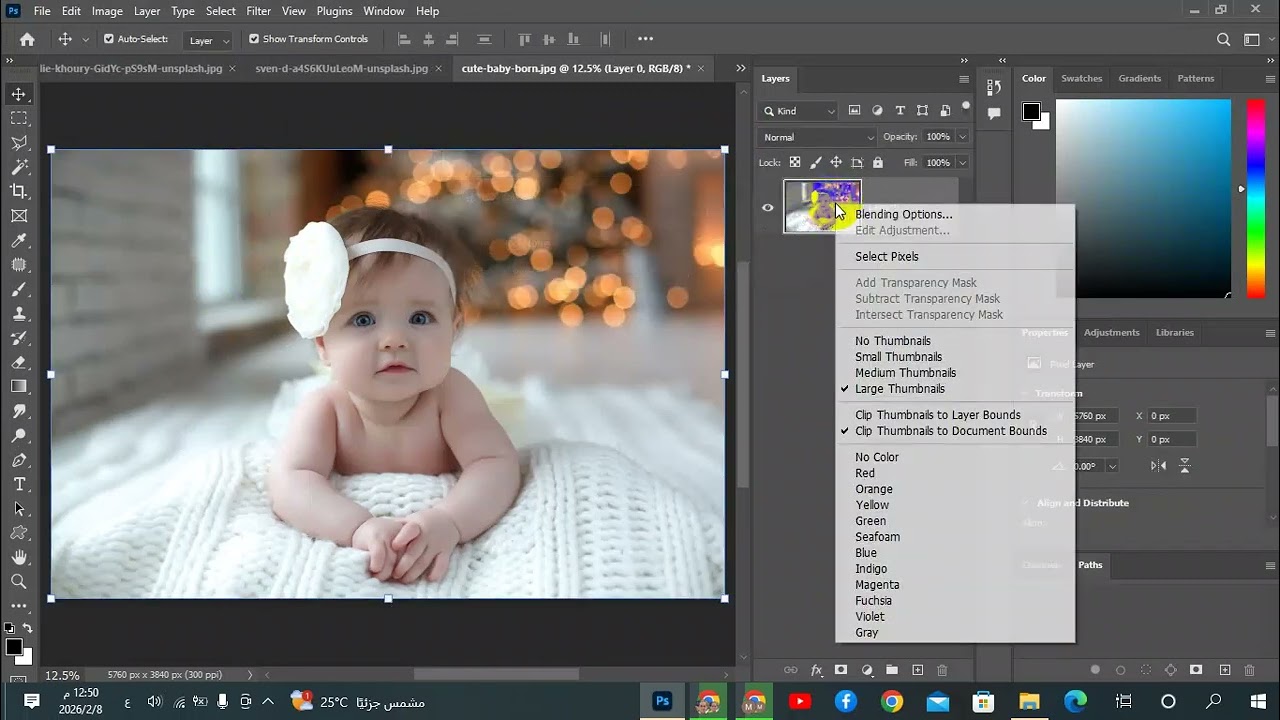Open the Layers panel menu

tap(964, 79)
